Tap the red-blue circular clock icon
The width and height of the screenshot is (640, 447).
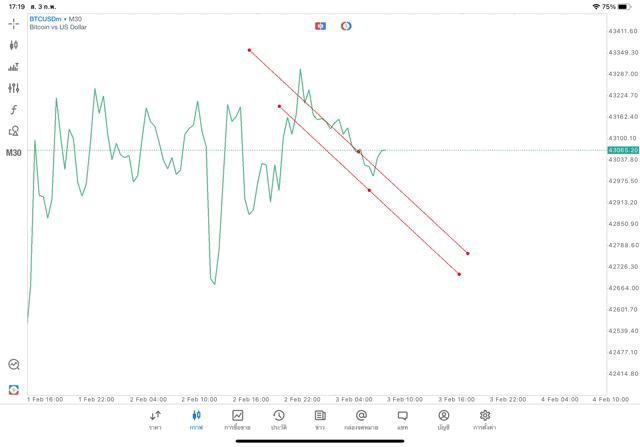346,26
